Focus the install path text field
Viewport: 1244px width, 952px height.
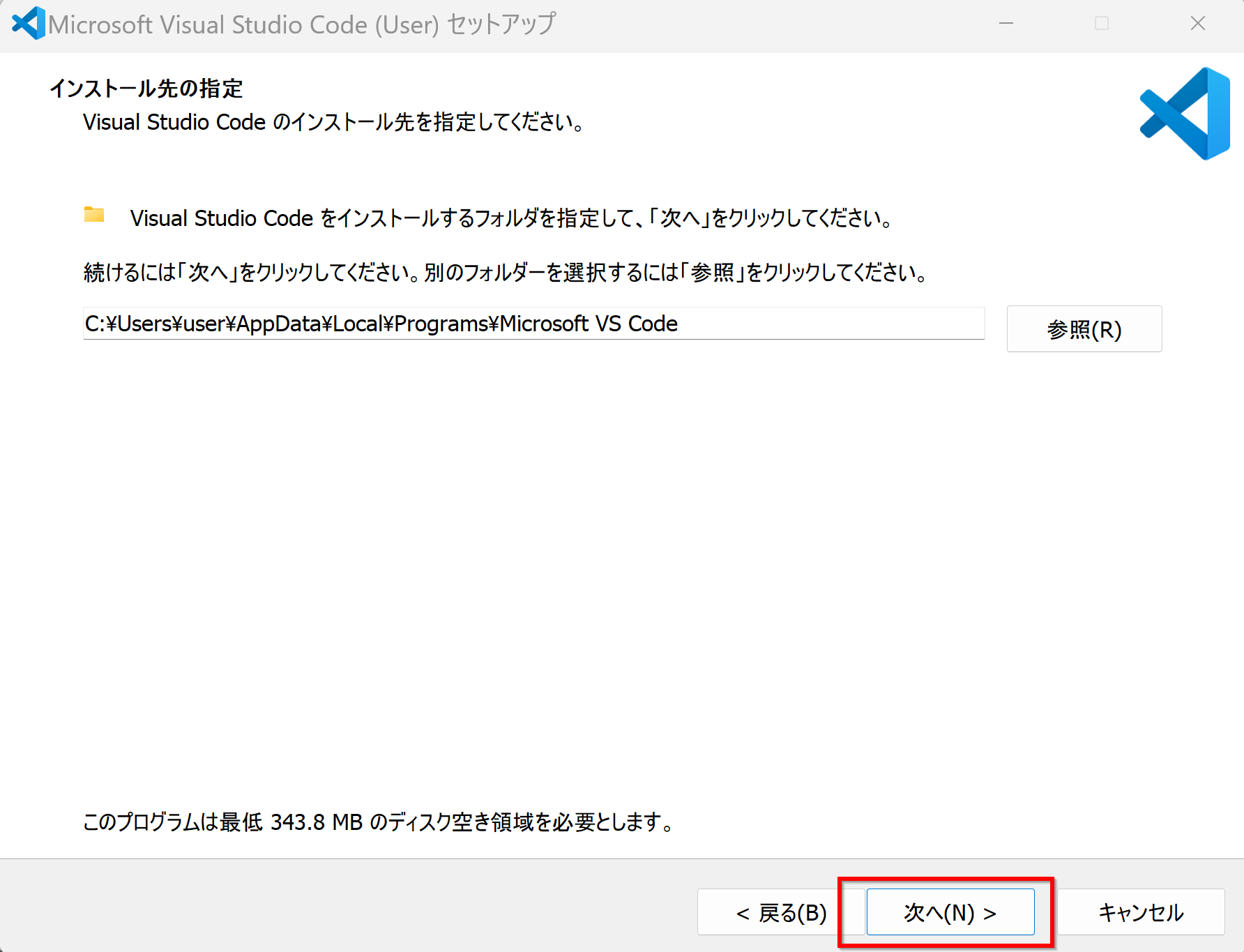pyautogui.click(x=533, y=324)
